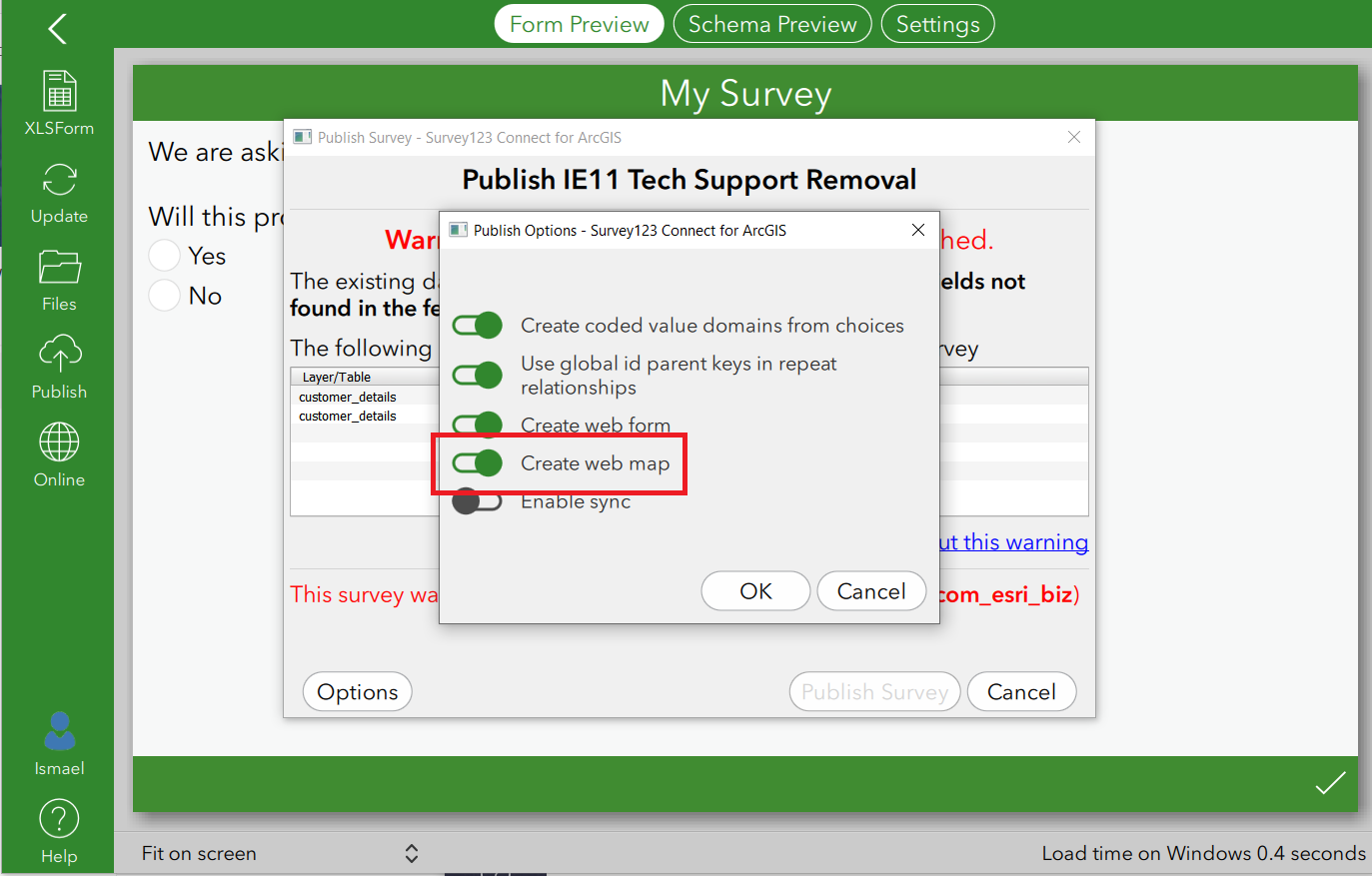Open the Settings tab
1372x876 pixels.
pos(938,24)
